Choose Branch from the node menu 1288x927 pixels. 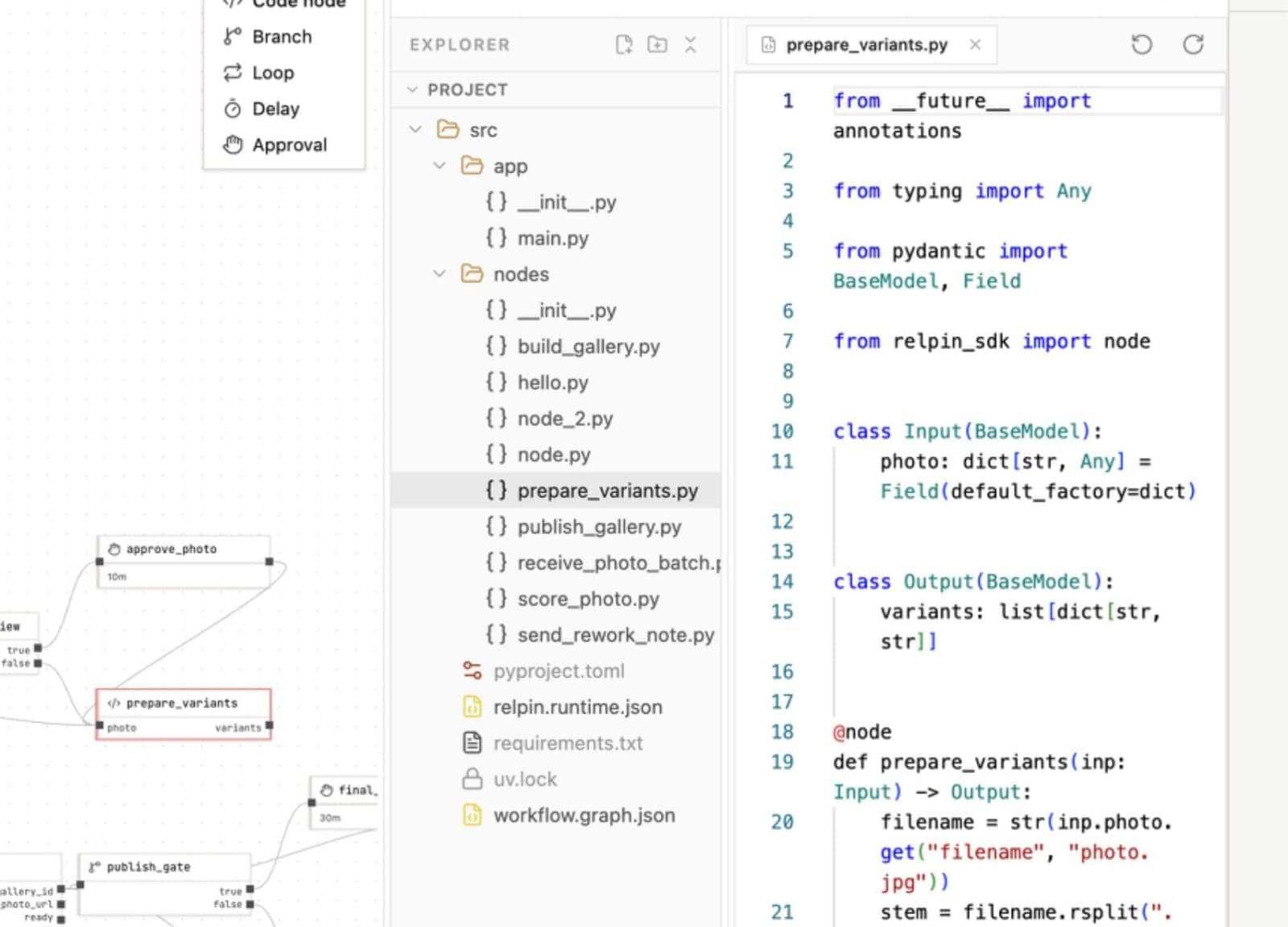coord(283,37)
